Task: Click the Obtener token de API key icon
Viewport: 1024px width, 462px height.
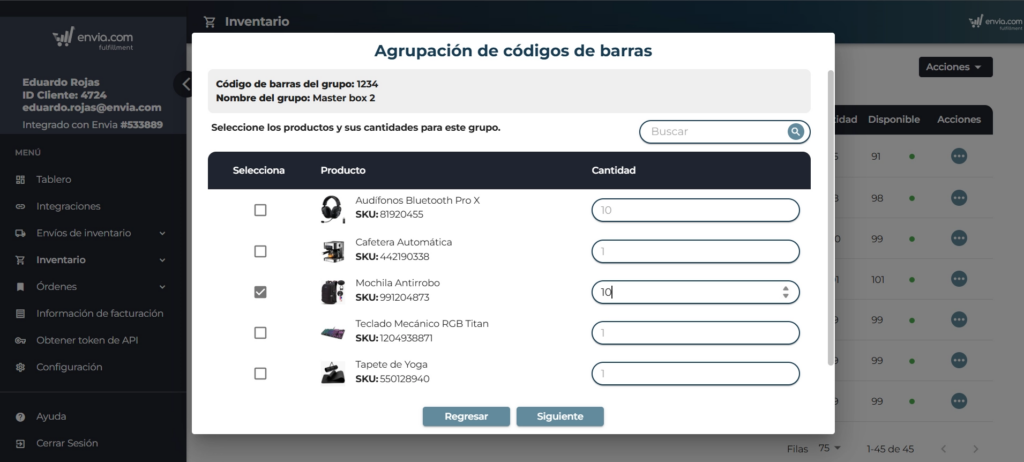Action: [x=21, y=341]
